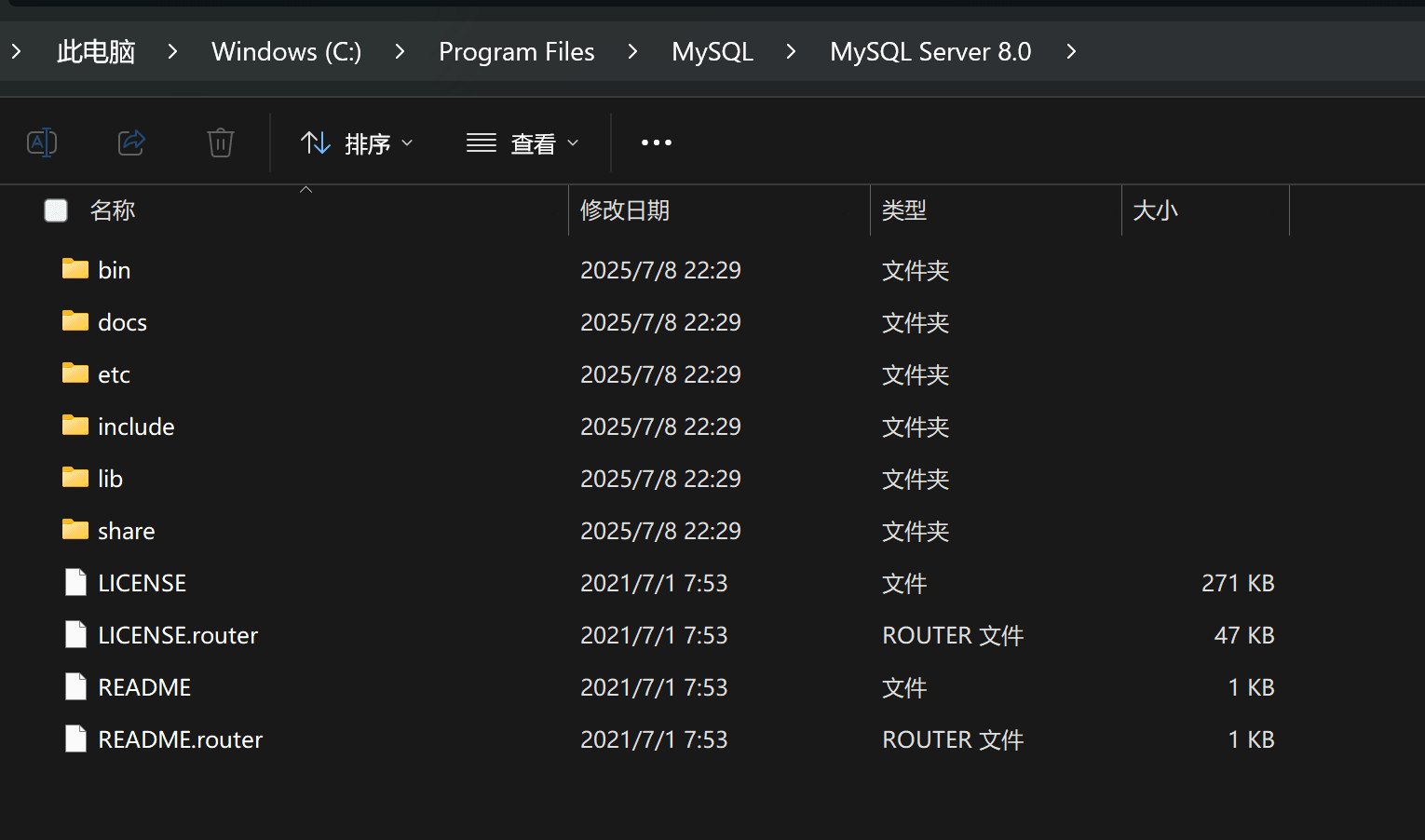Click the Share icon in the toolbar
The width and height of the screenshot is (1425, 840).
tap(131, 142)
